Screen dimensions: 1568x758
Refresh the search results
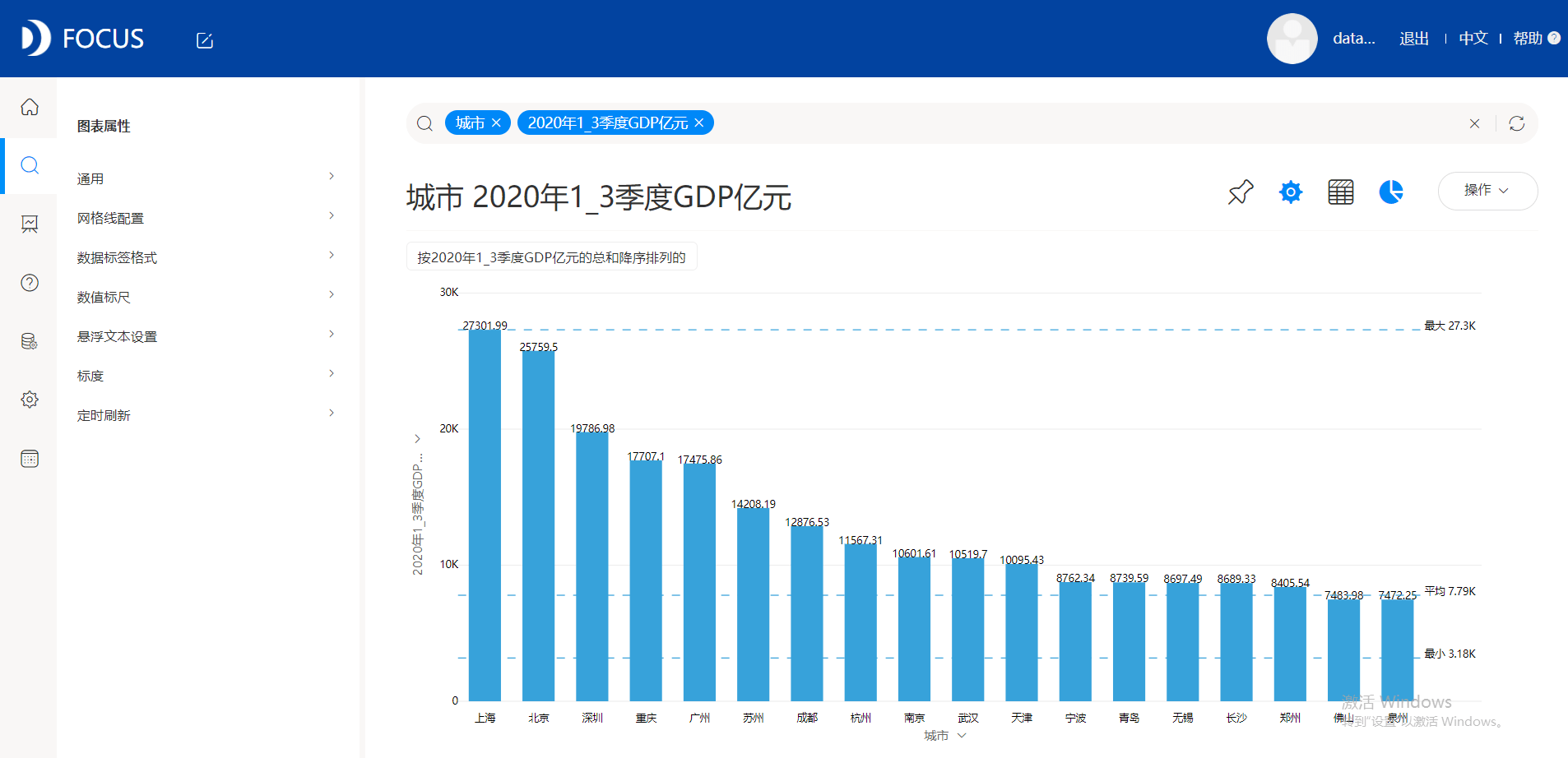(1517, 123)
